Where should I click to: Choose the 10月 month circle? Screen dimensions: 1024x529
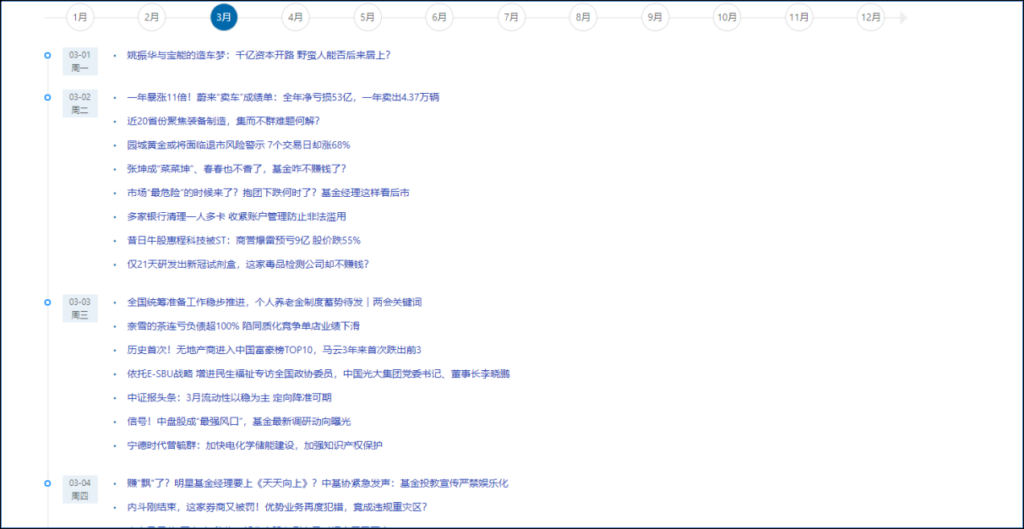click(x=727, y=17)
